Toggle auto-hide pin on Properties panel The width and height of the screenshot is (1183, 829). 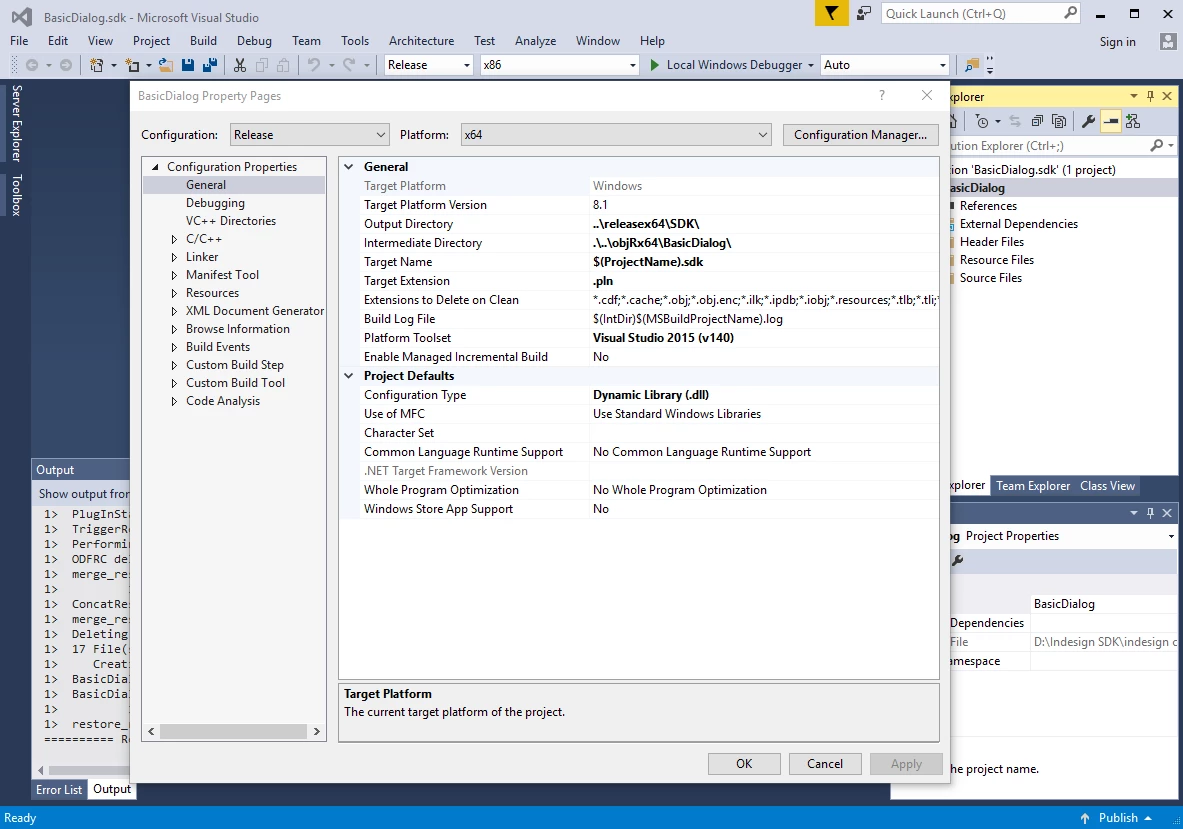pos(1151,513)
